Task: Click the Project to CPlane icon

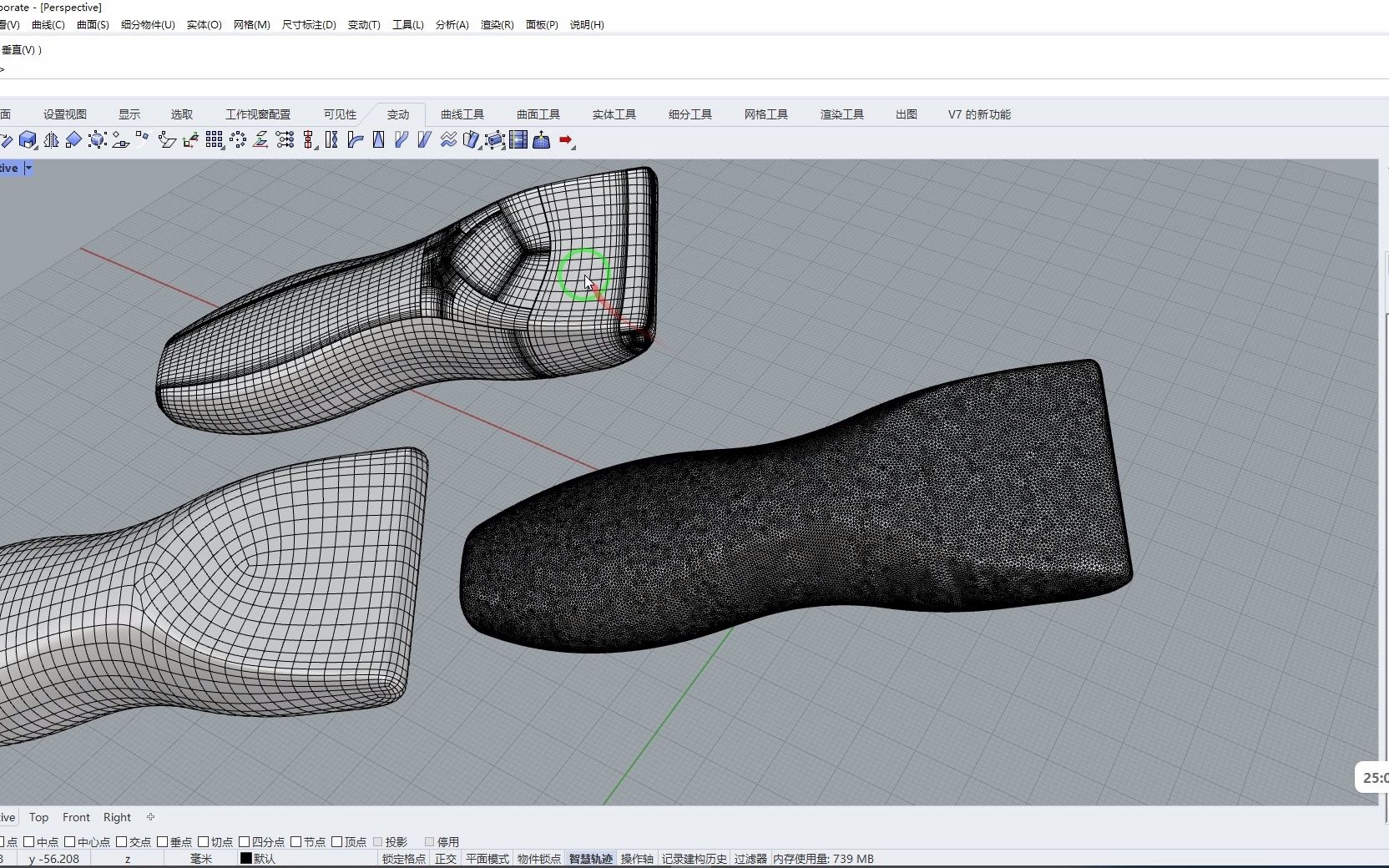Action: [x=260, y=139]
